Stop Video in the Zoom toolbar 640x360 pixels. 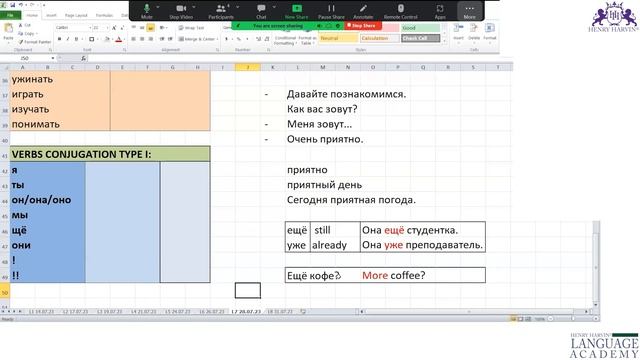pos(181,11)
